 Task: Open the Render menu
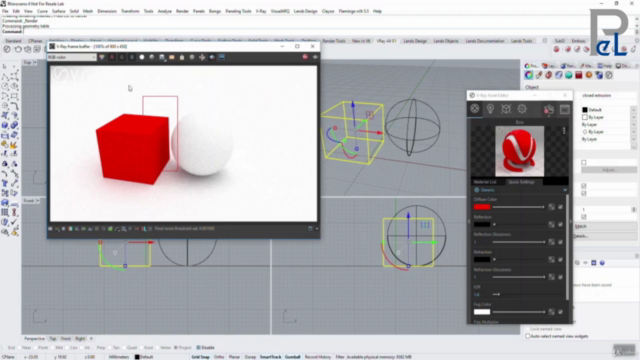[182, 11]
